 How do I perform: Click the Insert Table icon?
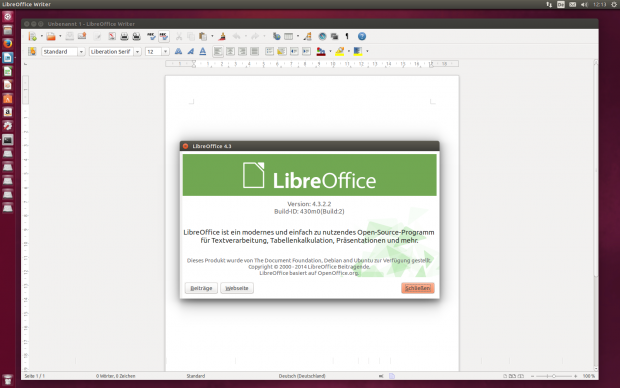point(289,36)
